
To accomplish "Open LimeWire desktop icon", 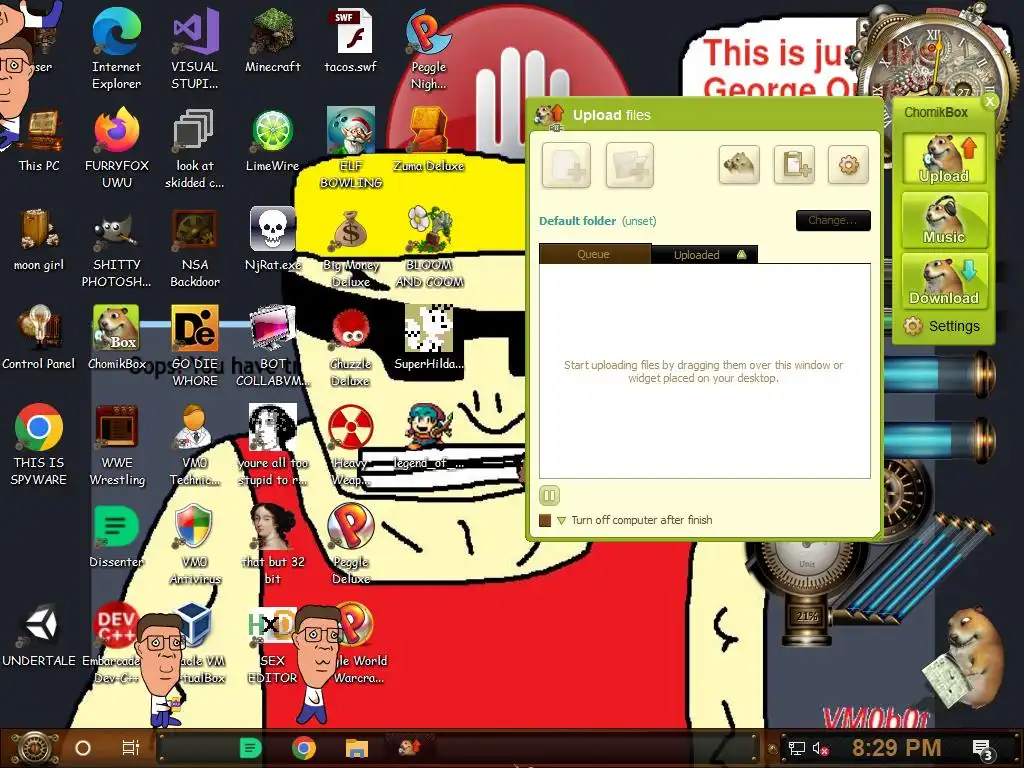I will 272,140.
